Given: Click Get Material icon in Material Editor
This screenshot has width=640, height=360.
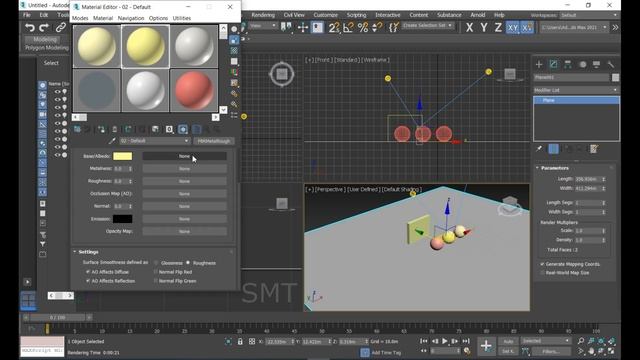Looking at the screenshot, I should 77,129.
